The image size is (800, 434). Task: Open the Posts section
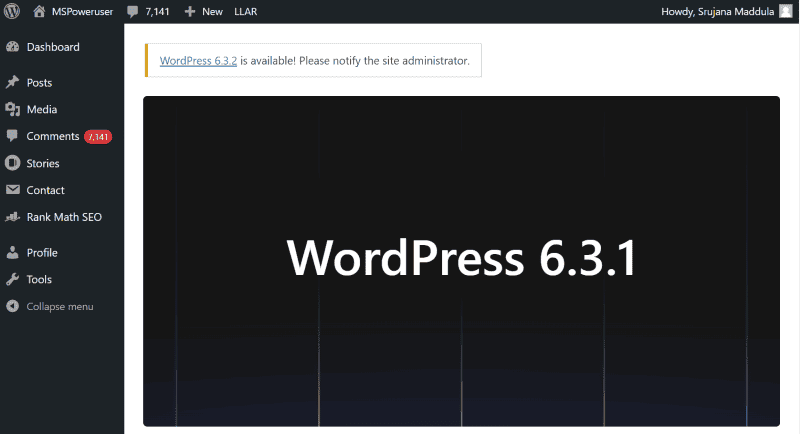[x=39, y=83]
